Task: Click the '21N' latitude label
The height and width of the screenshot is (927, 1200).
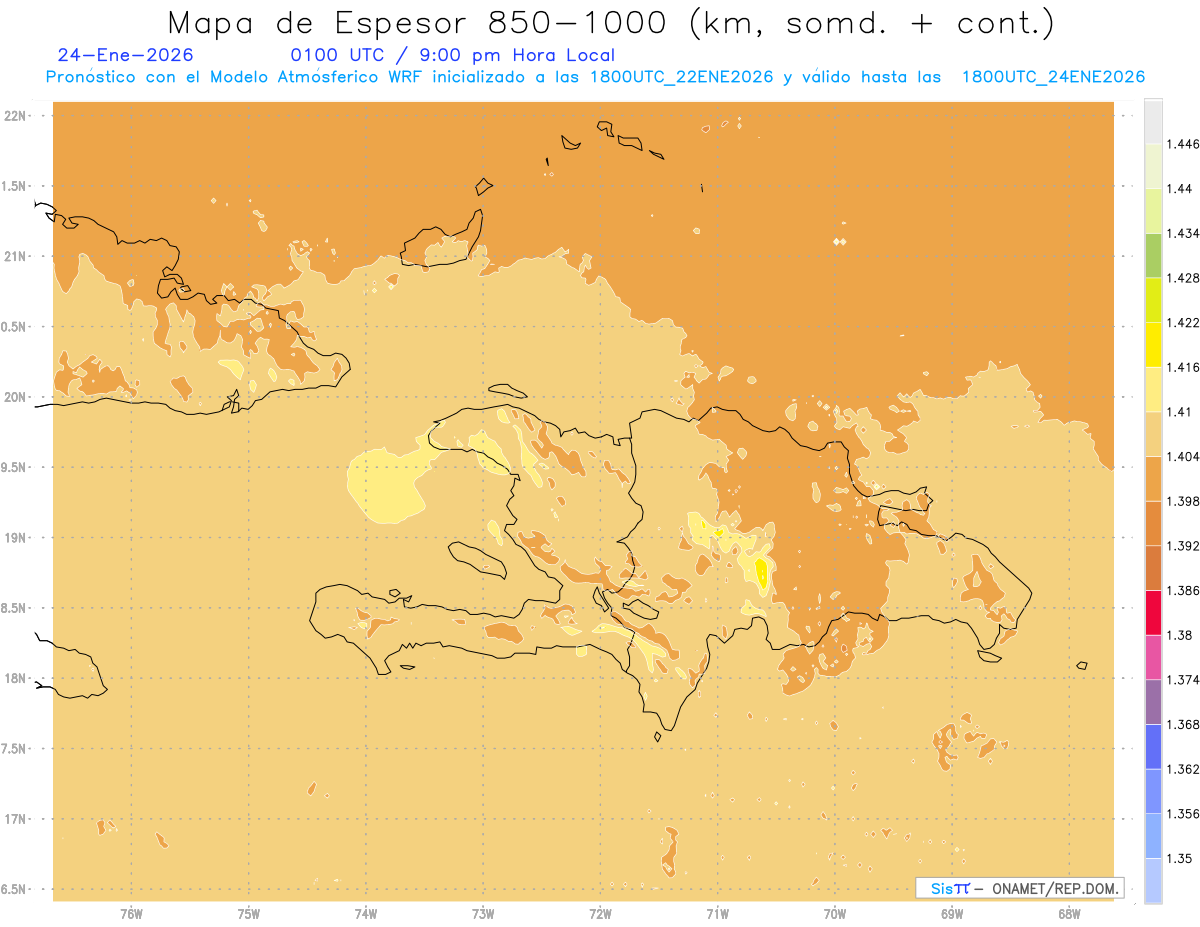Action: pos(17,257)
